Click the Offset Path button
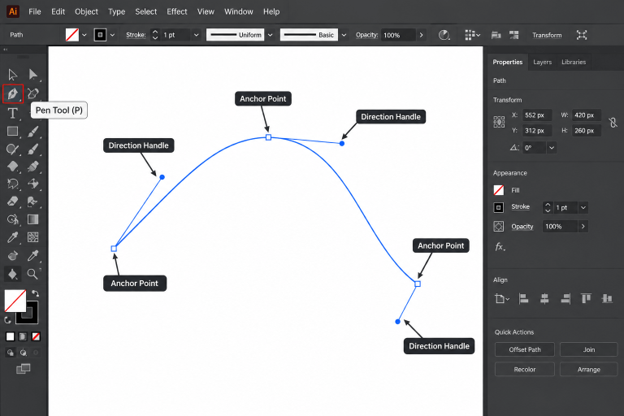The height and width of the screenshot is (416, 624). point(525,350)
